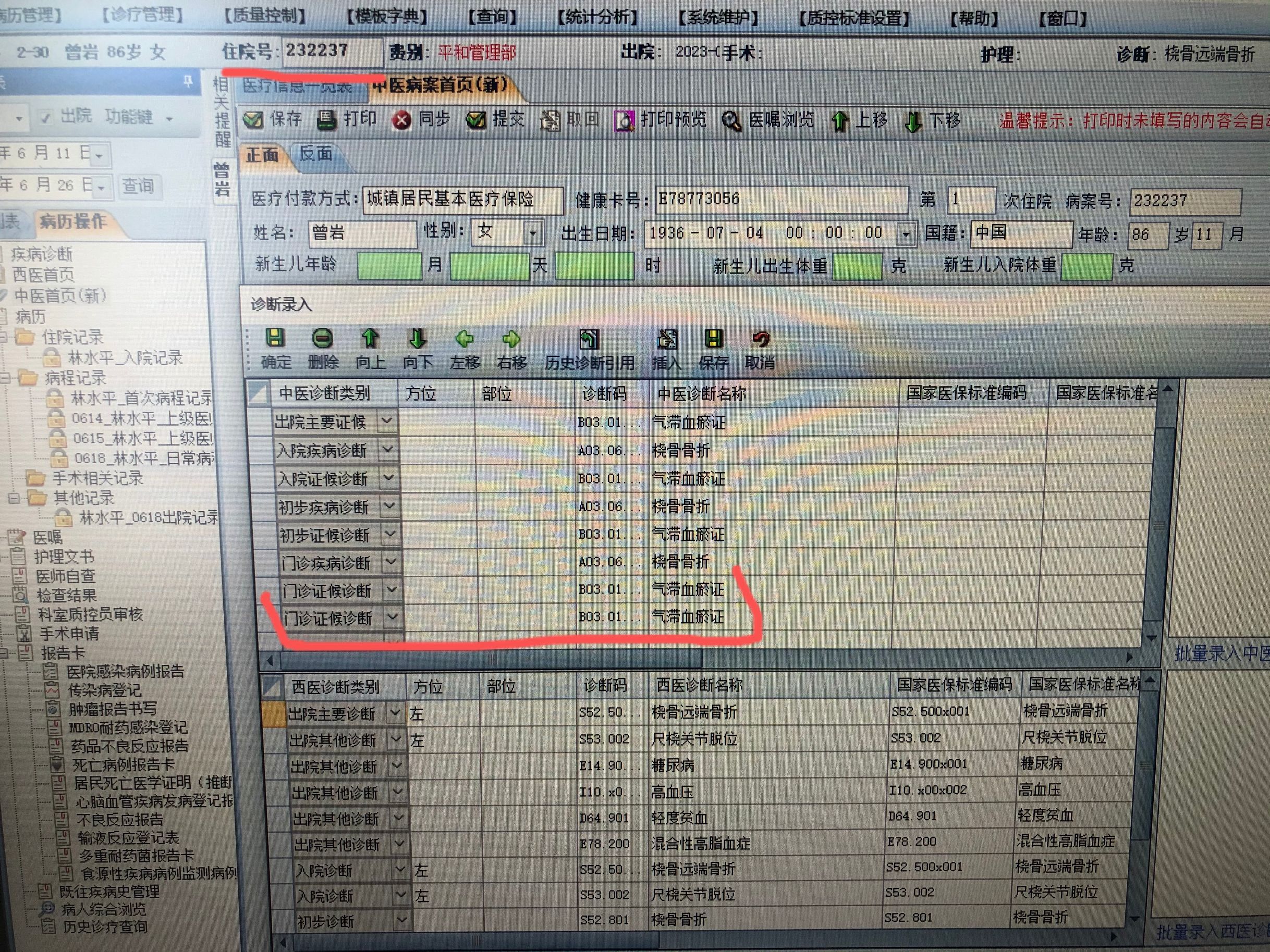The width and height of the screenshot is (1270, 952).
Task: Click the 查询 button beside date fields
Action: [x=138, y=186]
